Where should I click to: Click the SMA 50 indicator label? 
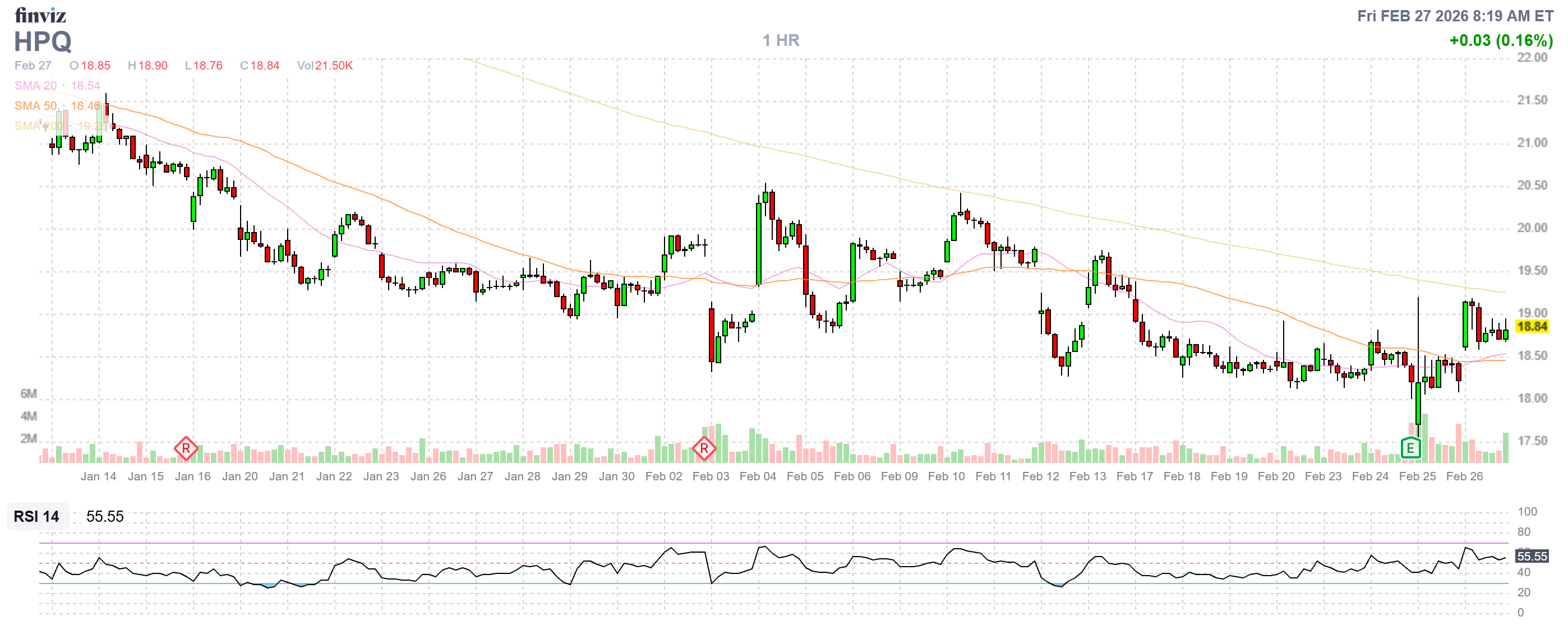click(x=35, y=106)
